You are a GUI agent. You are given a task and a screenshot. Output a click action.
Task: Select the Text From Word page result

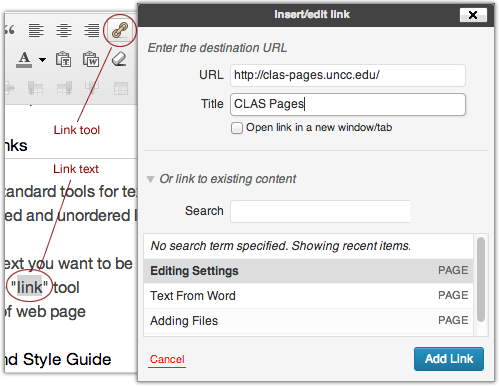click(308, 296)
